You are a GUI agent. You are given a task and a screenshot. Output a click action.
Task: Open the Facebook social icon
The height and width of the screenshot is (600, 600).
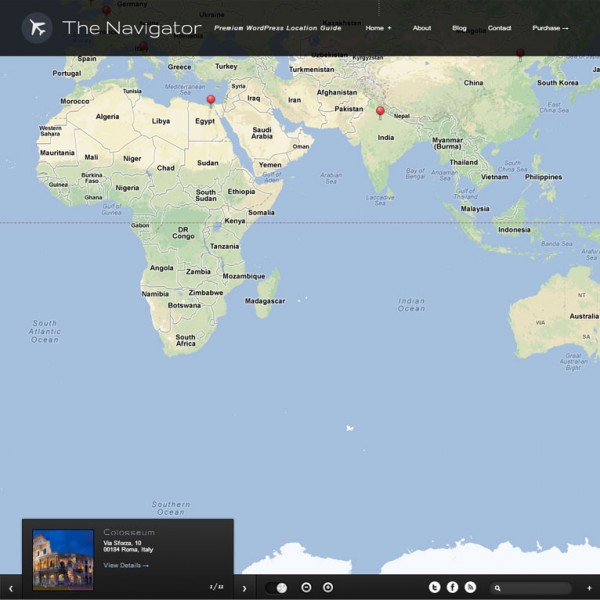tap(452, 587)
